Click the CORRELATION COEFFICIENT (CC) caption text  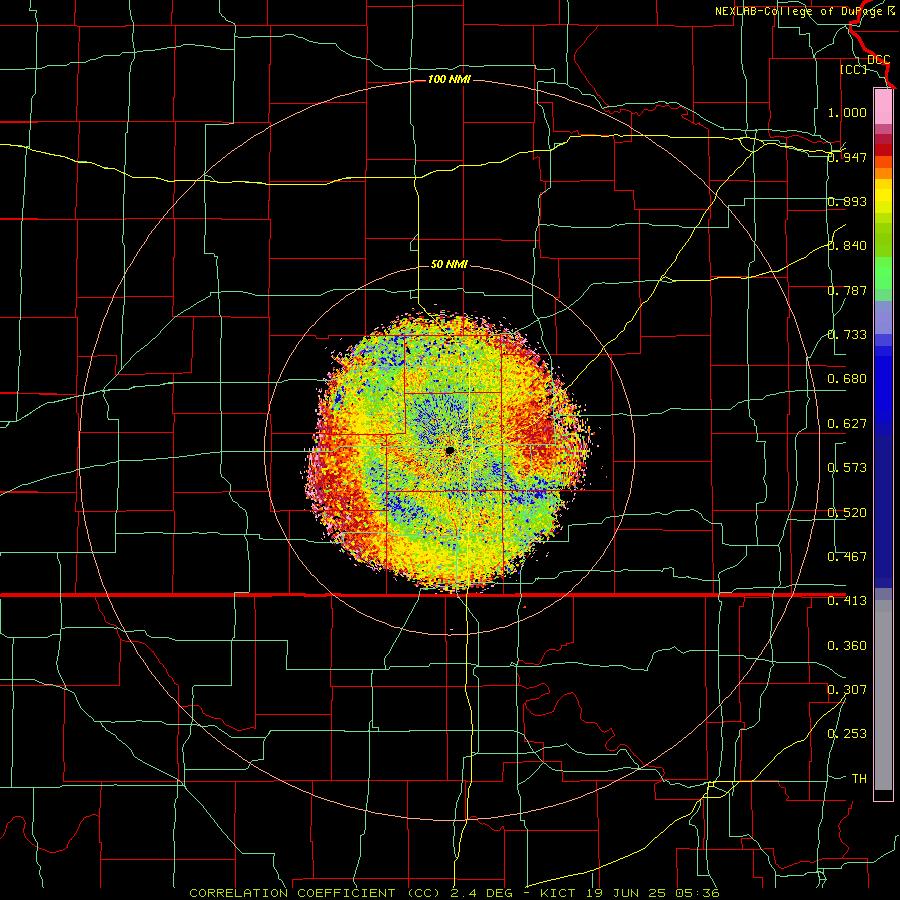click(315, 893)
